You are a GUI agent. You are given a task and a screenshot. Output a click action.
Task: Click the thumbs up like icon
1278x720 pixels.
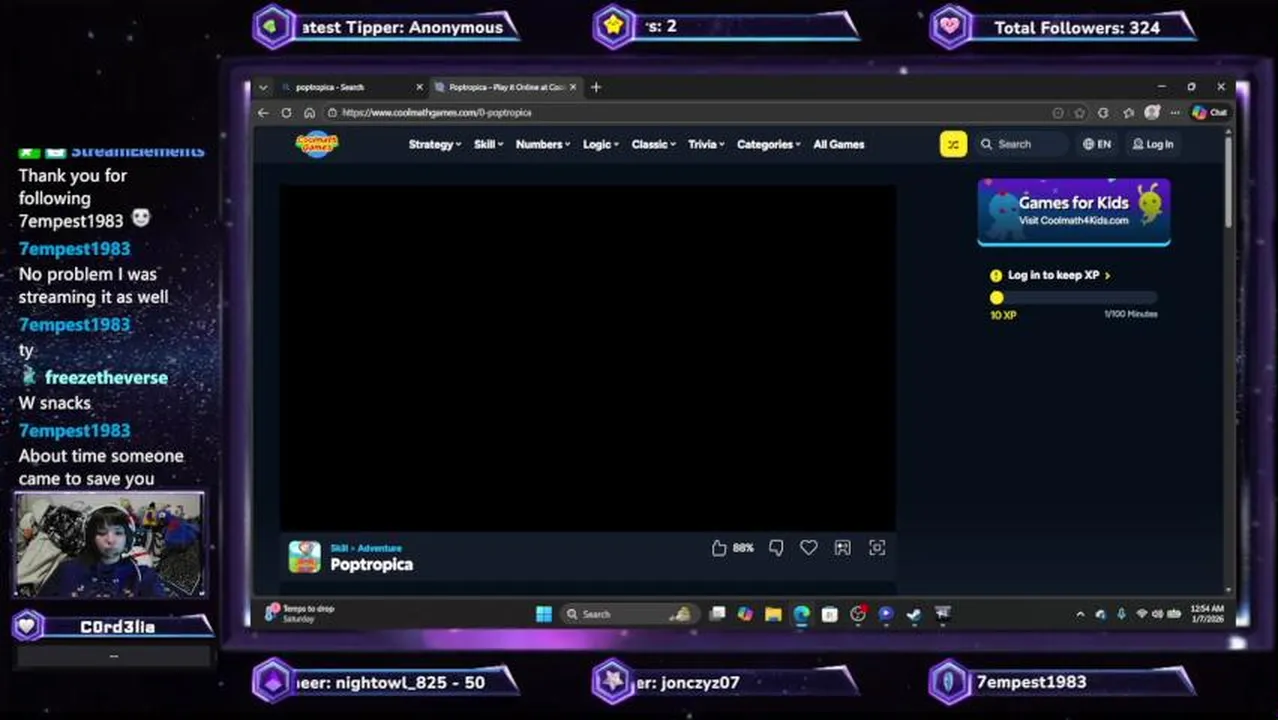click(718, 548)
